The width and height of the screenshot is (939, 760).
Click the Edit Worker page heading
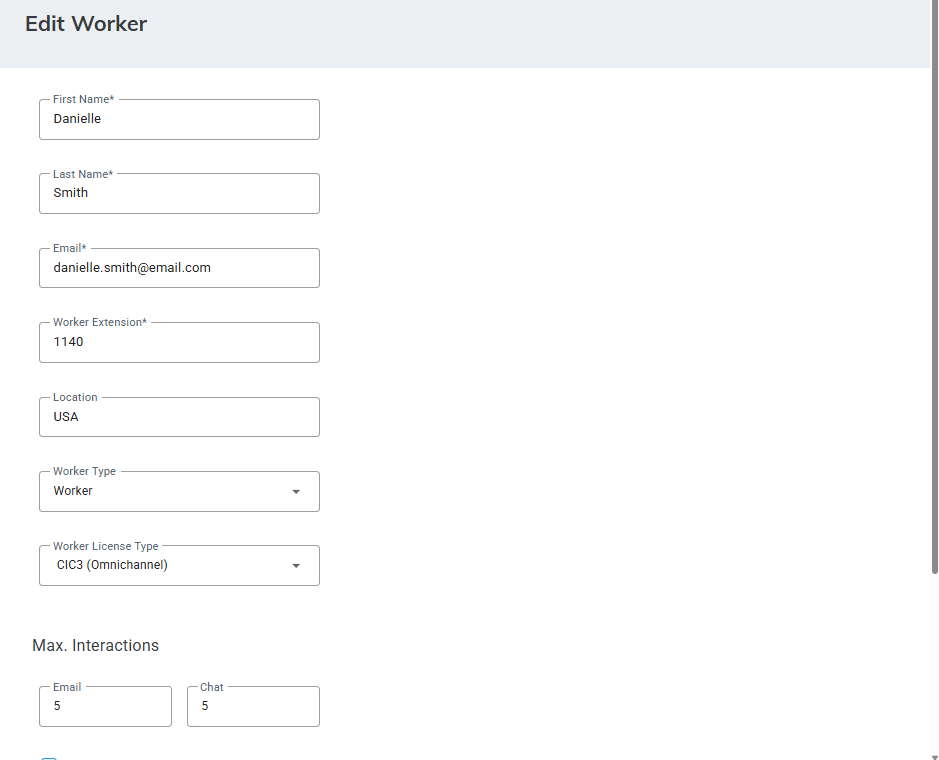[86, 24]
